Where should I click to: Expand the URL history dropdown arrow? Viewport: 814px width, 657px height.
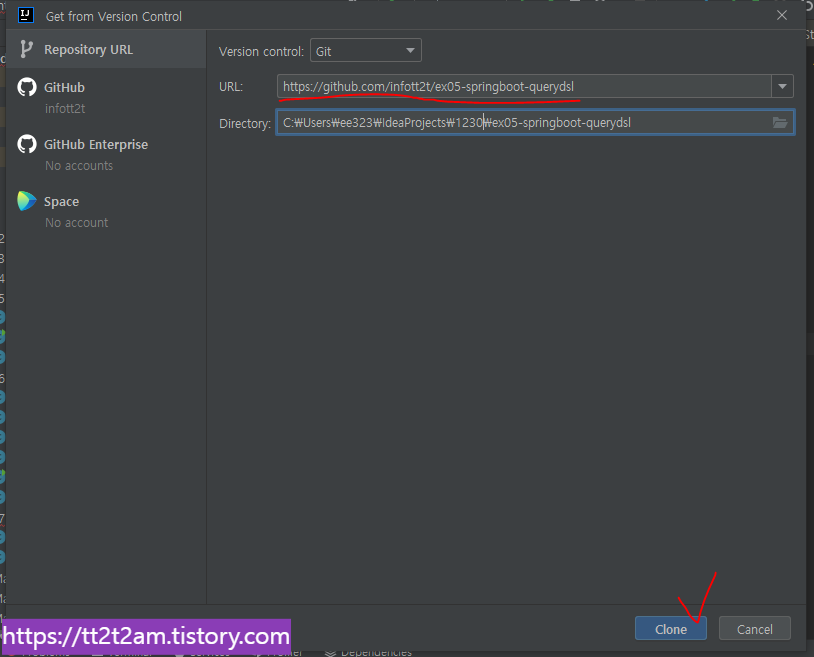[782, 86]
